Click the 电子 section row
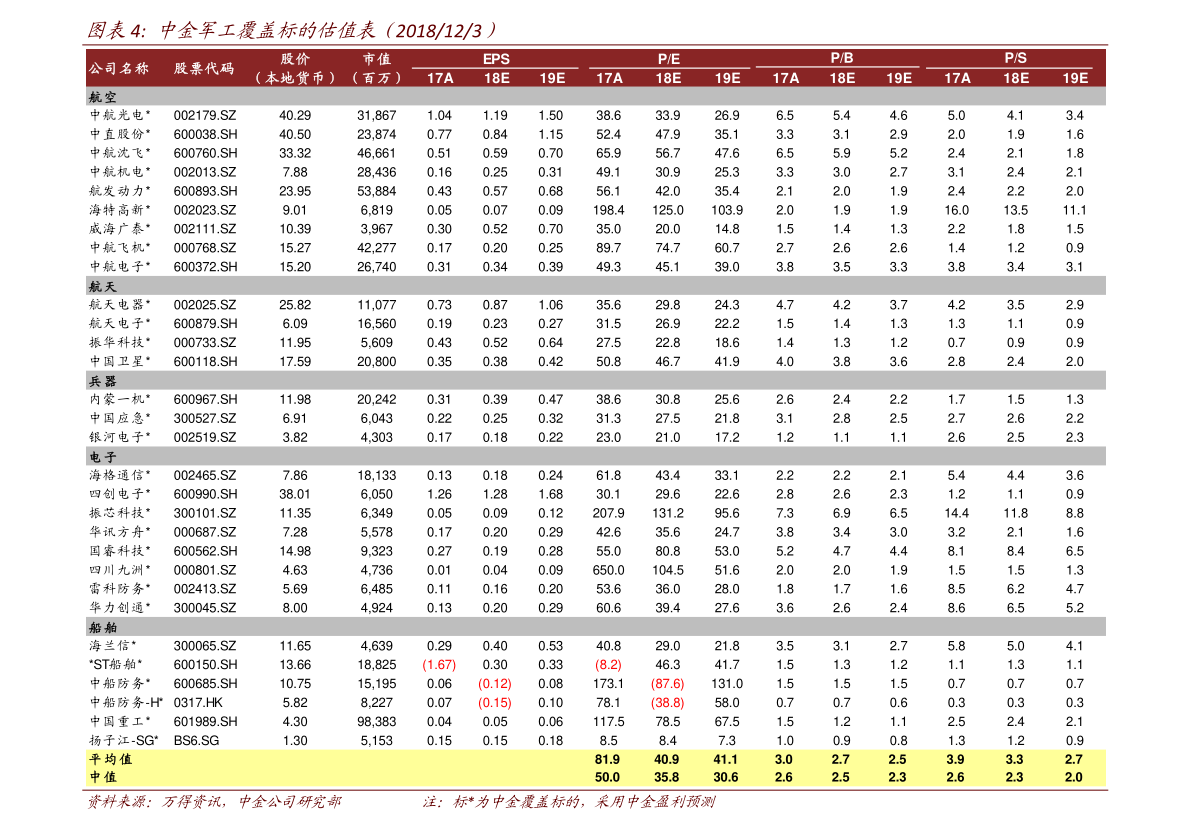1191x831 pixels. 595,457
